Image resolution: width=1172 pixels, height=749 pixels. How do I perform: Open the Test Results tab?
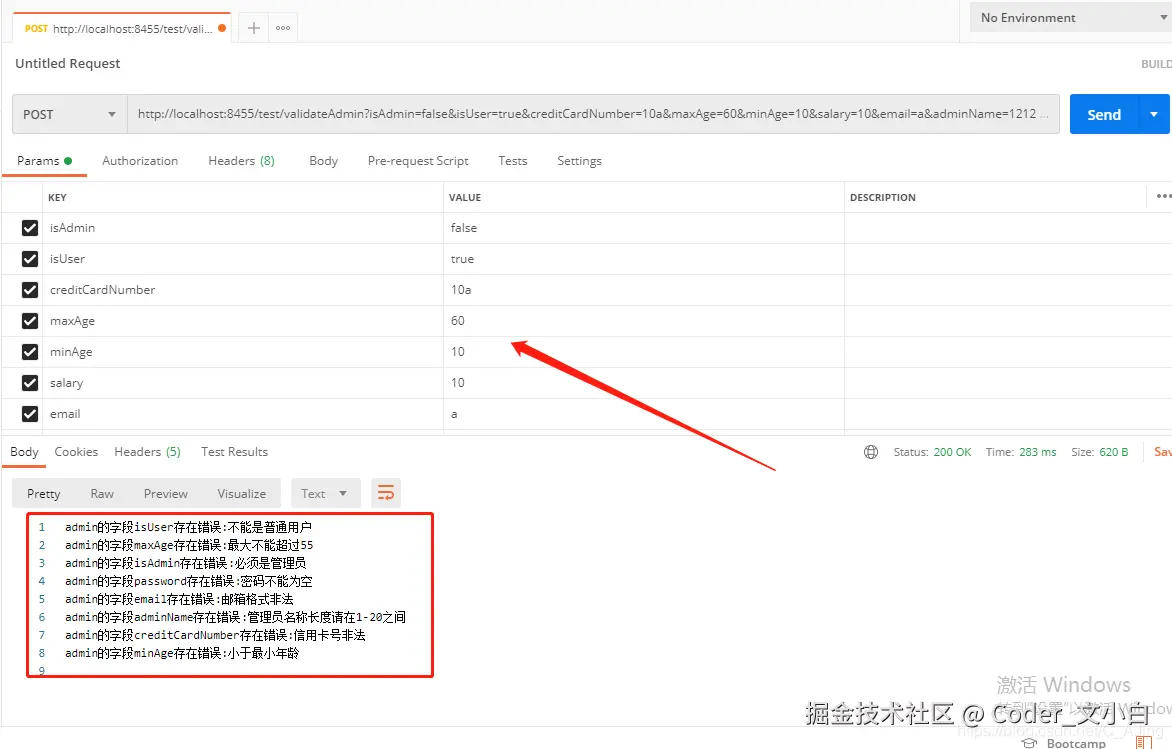(x=234, y=451)
